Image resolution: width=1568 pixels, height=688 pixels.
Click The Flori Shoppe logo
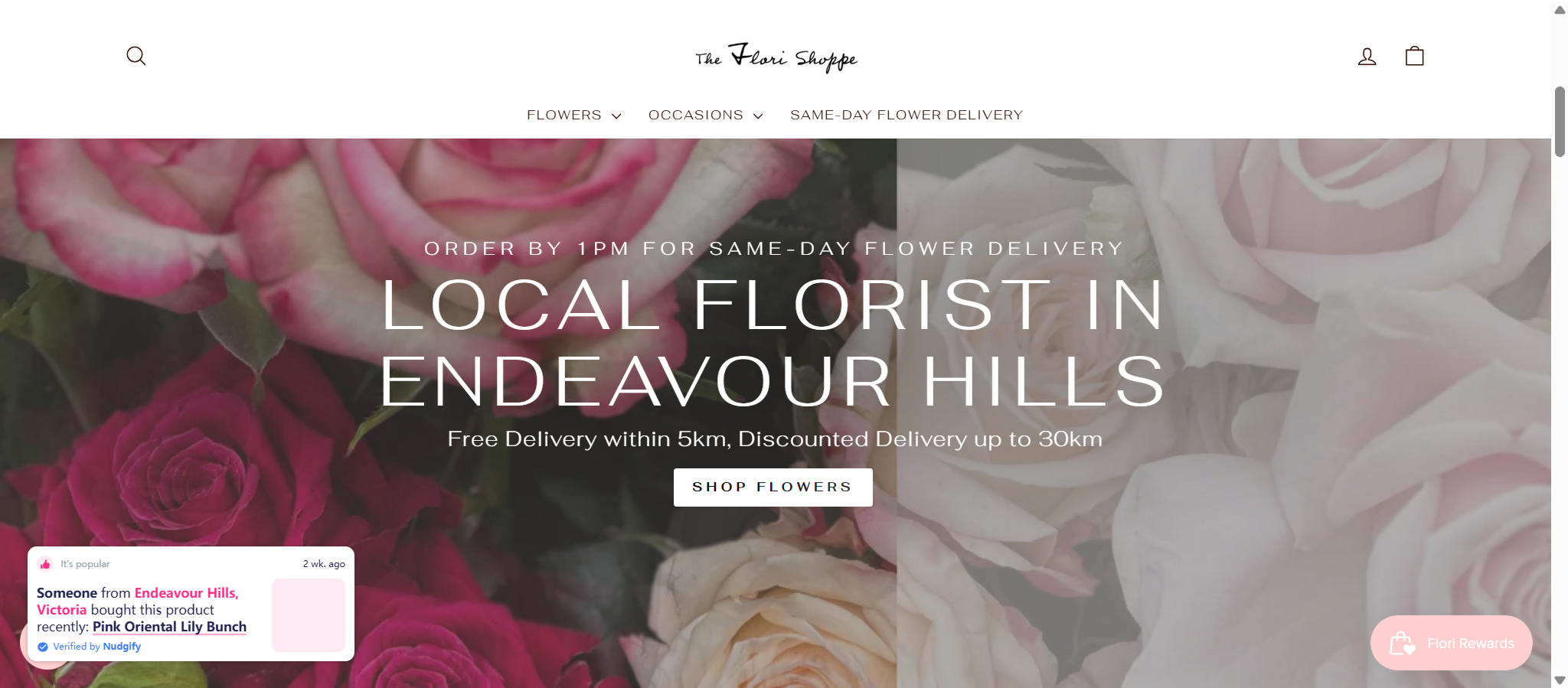click(x=776, y=57)
